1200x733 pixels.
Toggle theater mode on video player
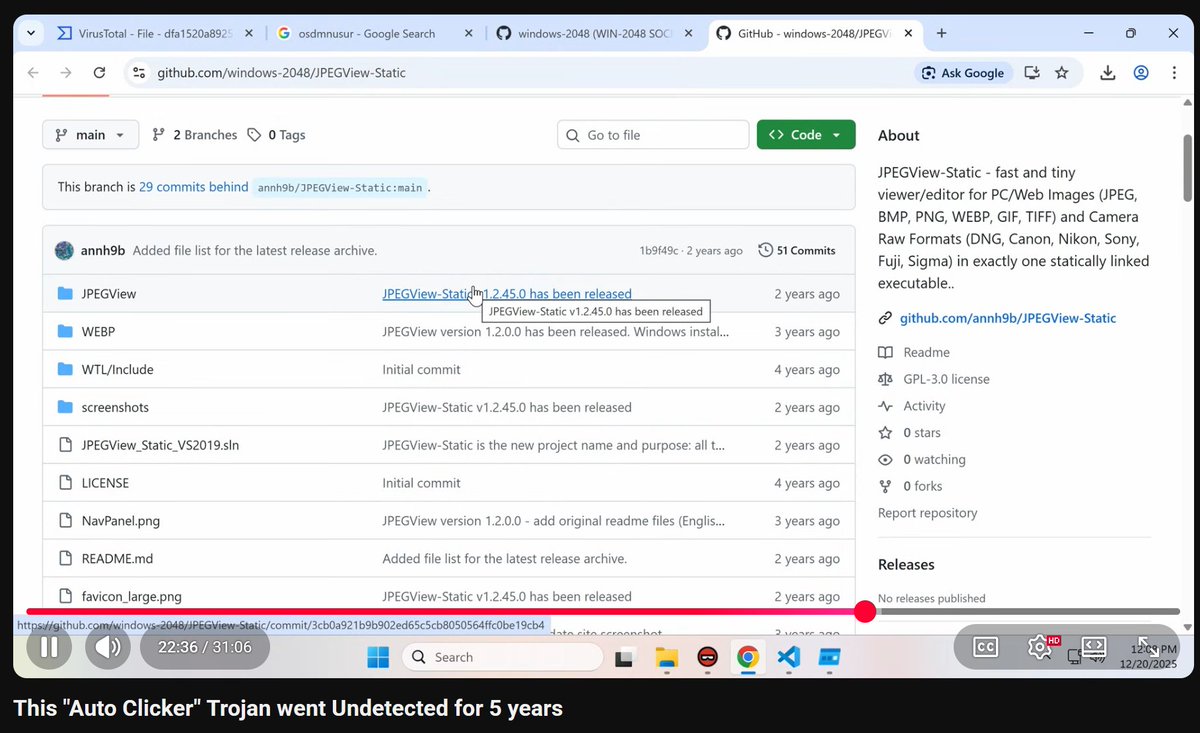(x=1094, y=647)
